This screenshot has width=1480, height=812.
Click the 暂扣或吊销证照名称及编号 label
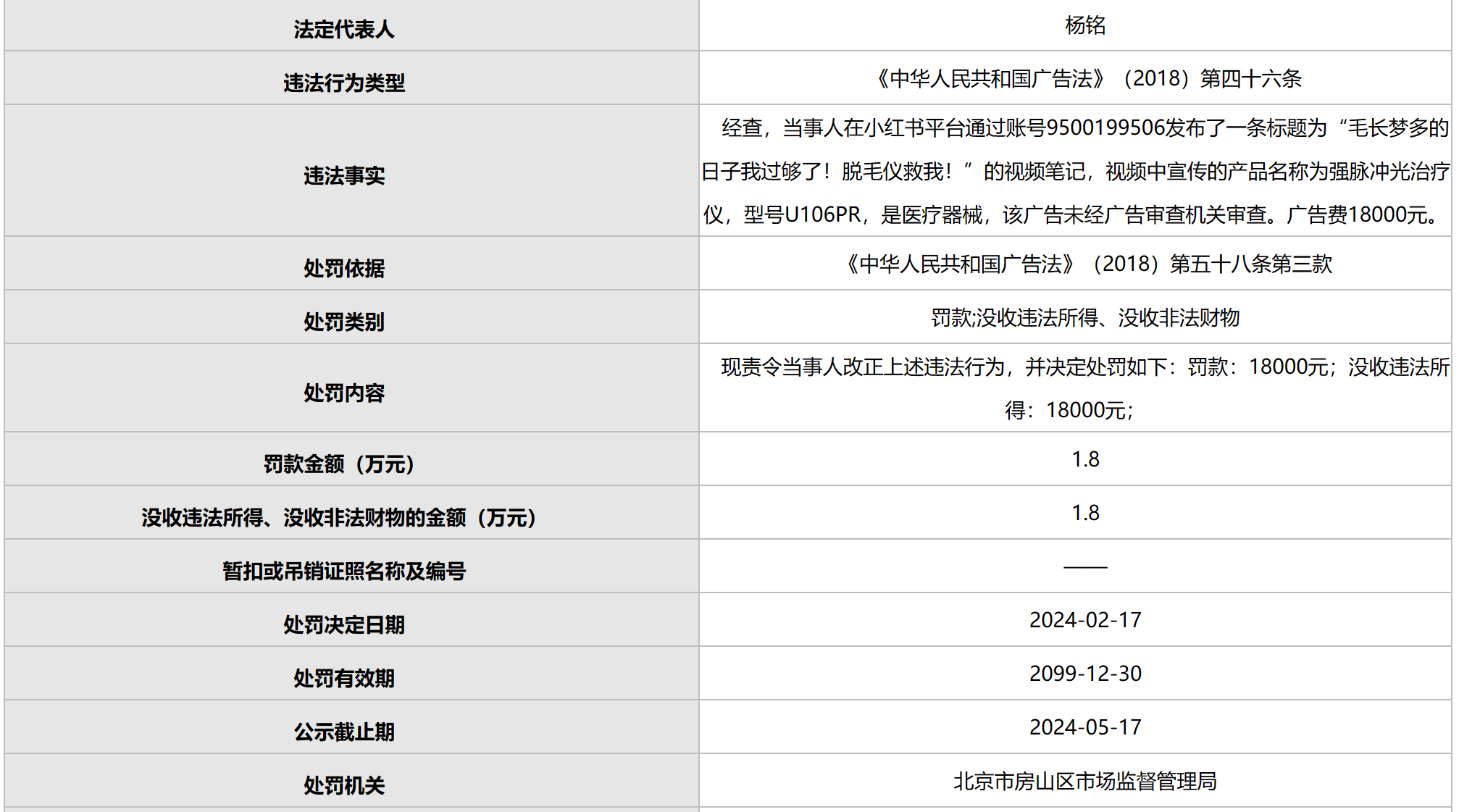coord(344,572)
